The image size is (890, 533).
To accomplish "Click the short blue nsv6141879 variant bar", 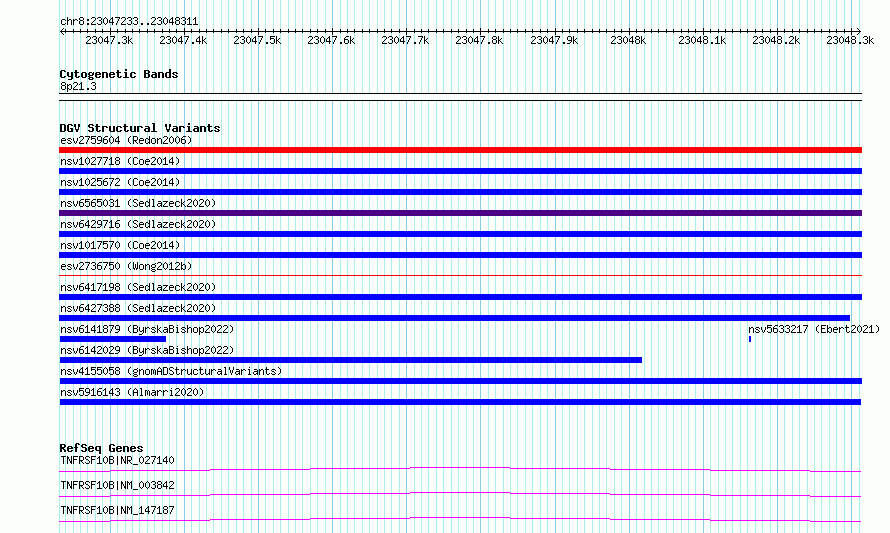I will 113,339.
